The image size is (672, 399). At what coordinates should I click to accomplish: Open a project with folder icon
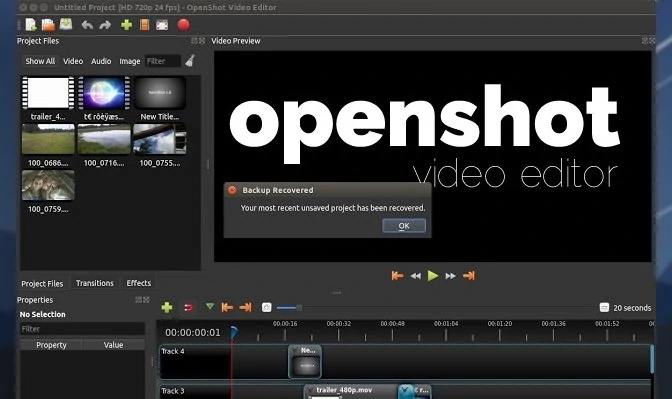[x=48, y=25]
